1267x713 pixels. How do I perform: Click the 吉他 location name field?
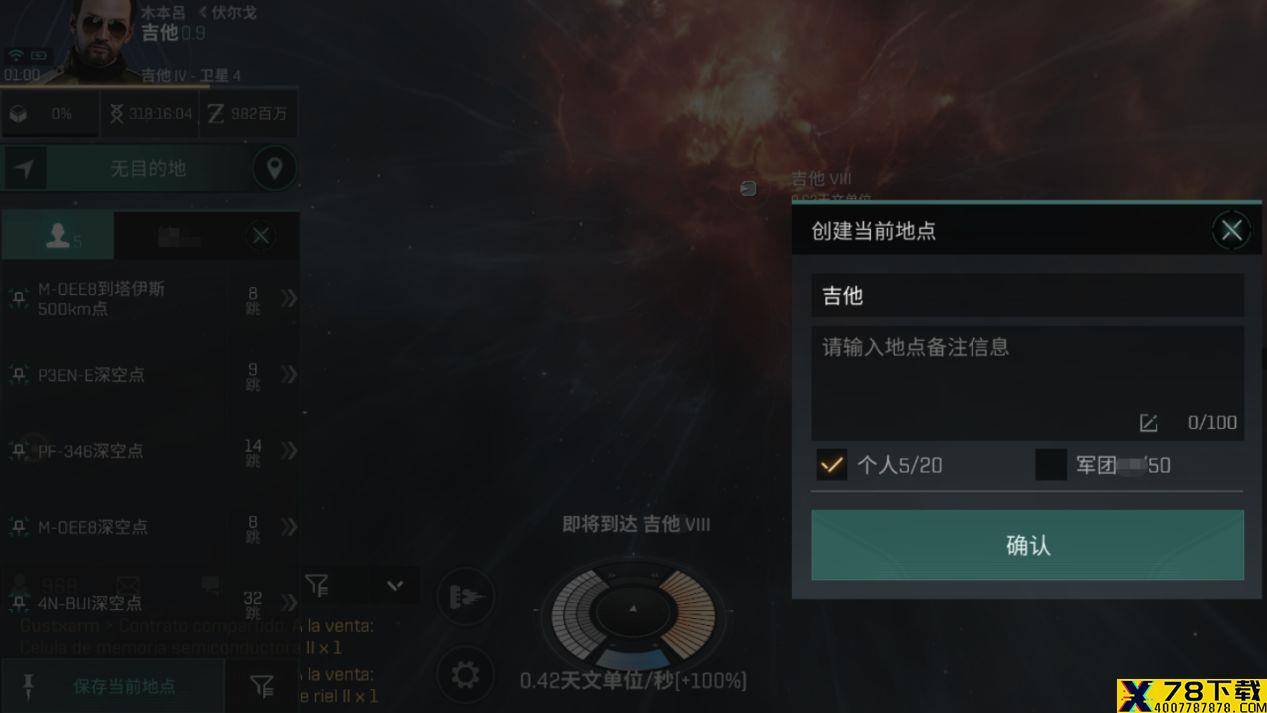tap(1027, 296)
